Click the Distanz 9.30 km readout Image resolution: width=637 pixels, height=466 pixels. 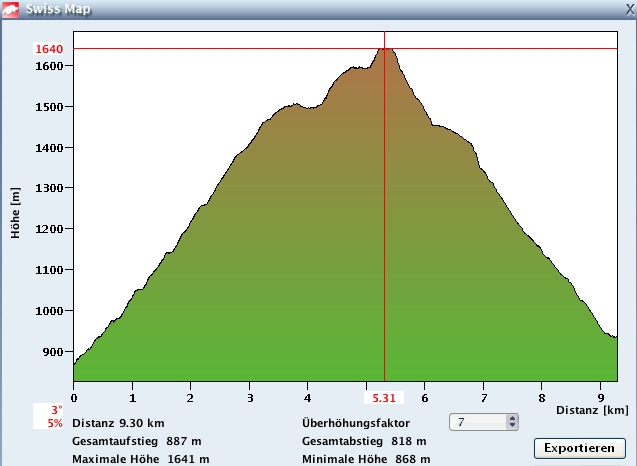(x=118, y=422)
